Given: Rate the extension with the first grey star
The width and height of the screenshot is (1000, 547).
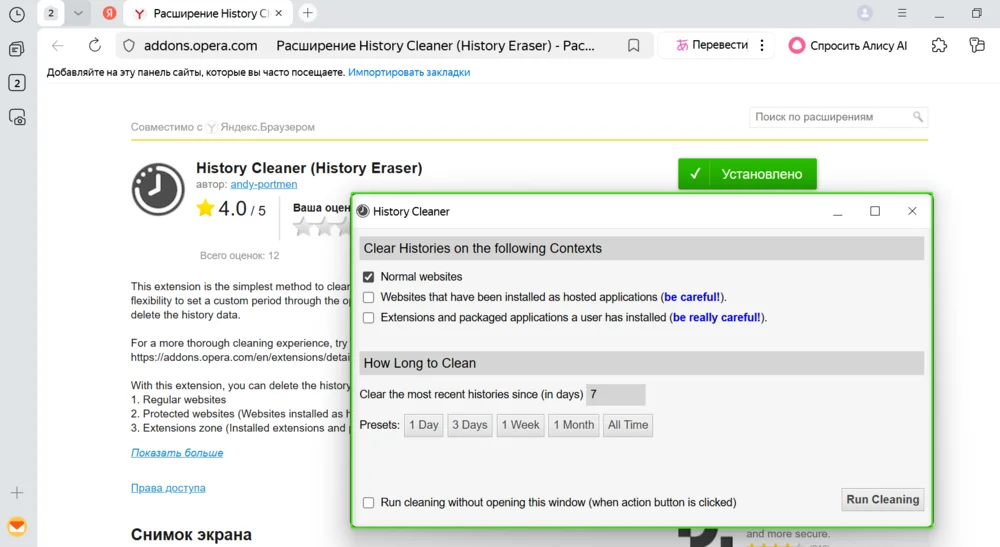Looking at the screenshot, I should coord(303,226).
